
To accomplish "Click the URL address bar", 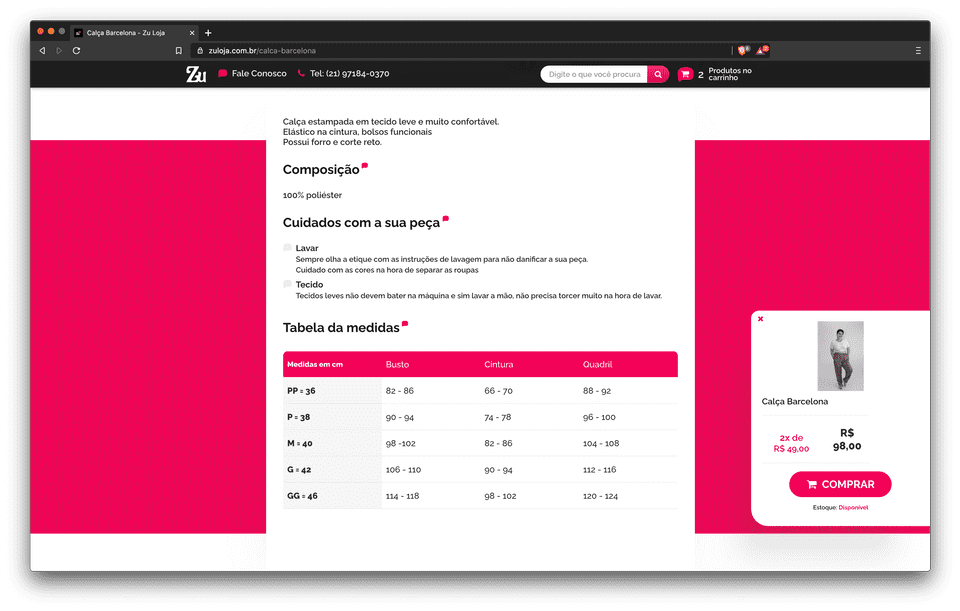I will tap(450, 50).
